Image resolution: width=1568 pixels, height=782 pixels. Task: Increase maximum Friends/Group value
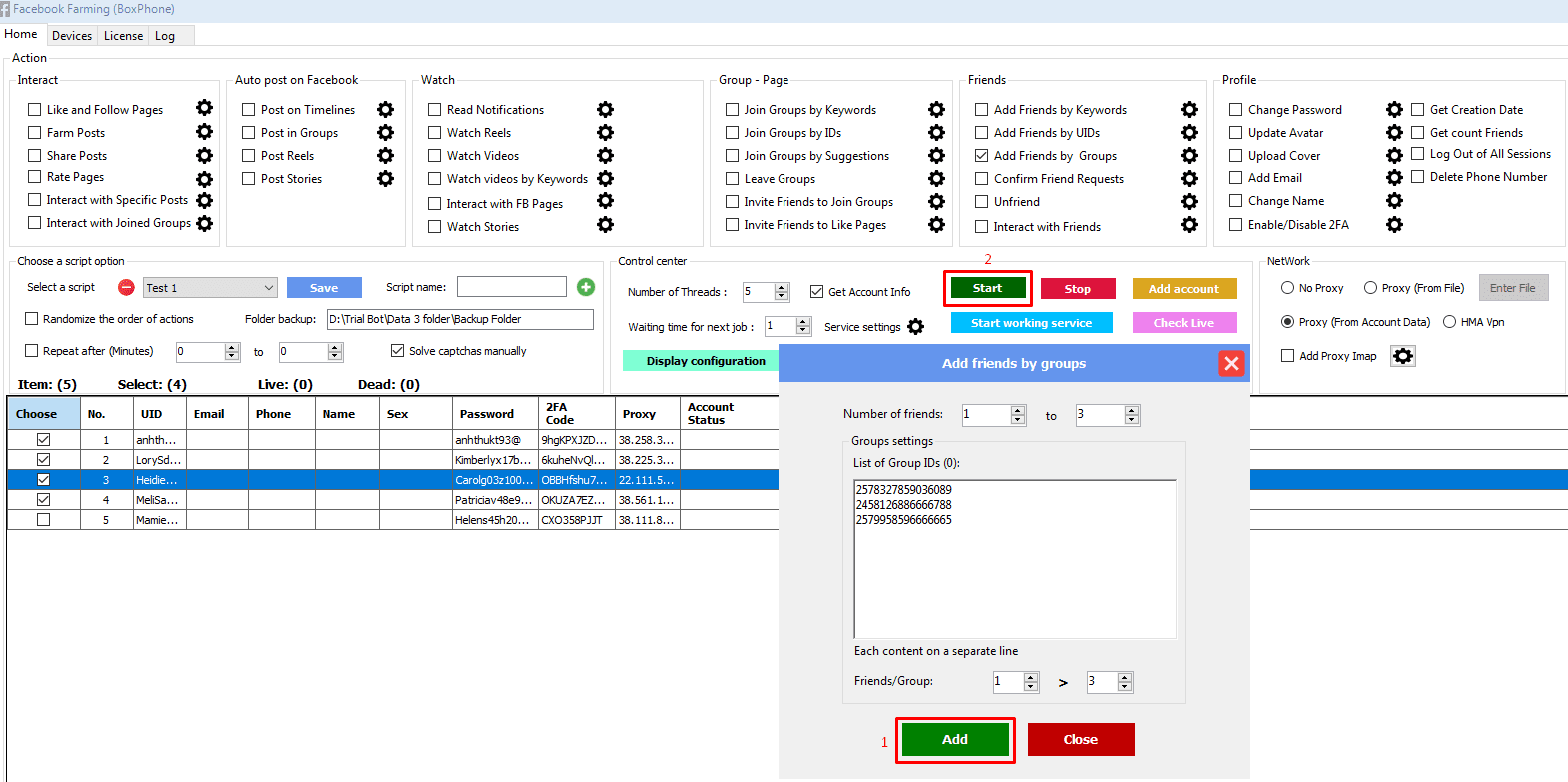click(1125, 677)
